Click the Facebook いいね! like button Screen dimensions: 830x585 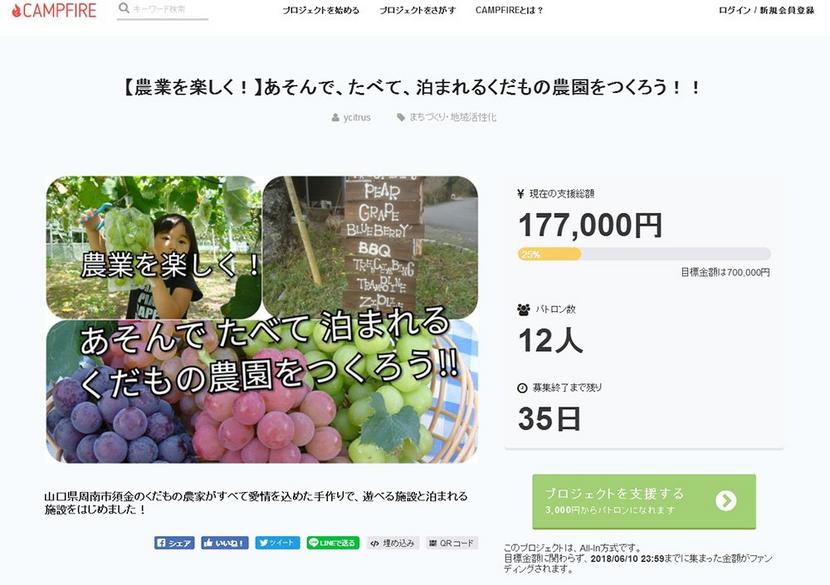[x=224, y=543]
